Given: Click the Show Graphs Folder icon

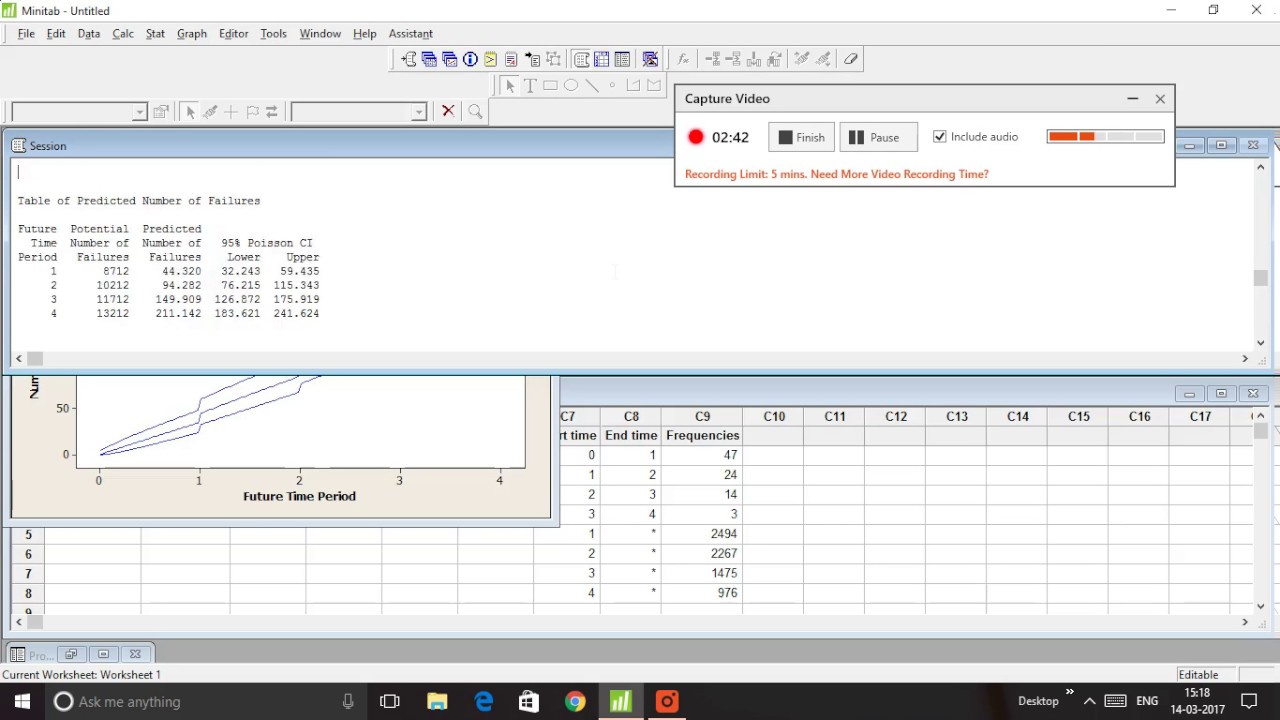Looking at the screenshot, I should 450,59.
